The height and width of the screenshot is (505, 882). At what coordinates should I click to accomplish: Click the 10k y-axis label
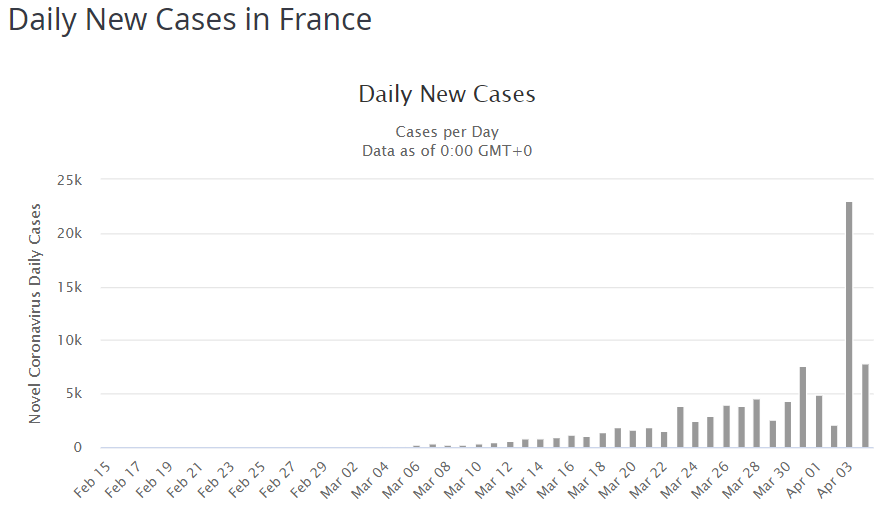pos(67,340)
